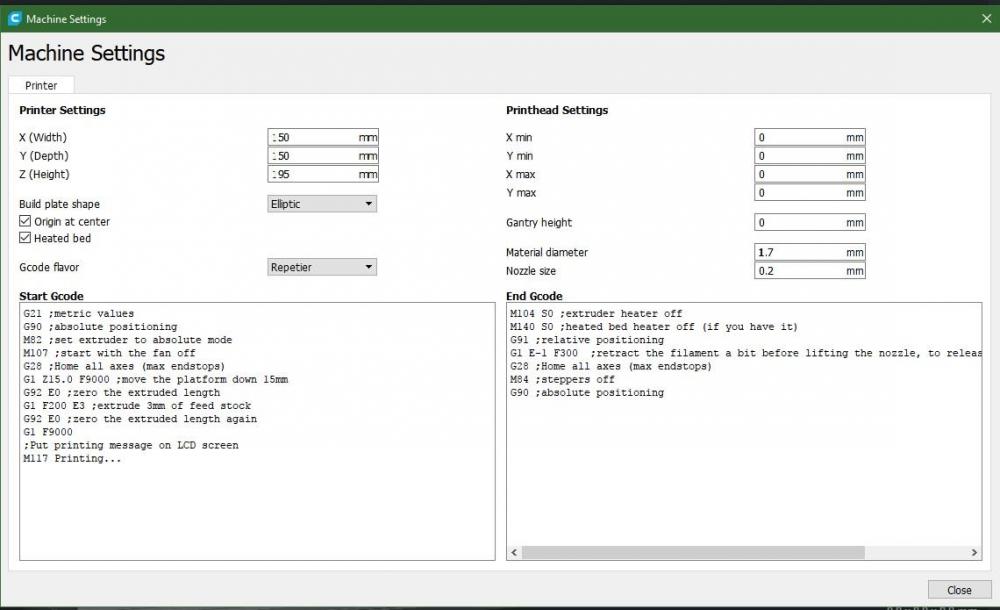Image resolution: width=1000 pixels, height=610 pixels.
Task: Click the 'G1 Z15.0 F9000' line in Start Gcode
Action: pyautogui.click(x=155, y=379)
